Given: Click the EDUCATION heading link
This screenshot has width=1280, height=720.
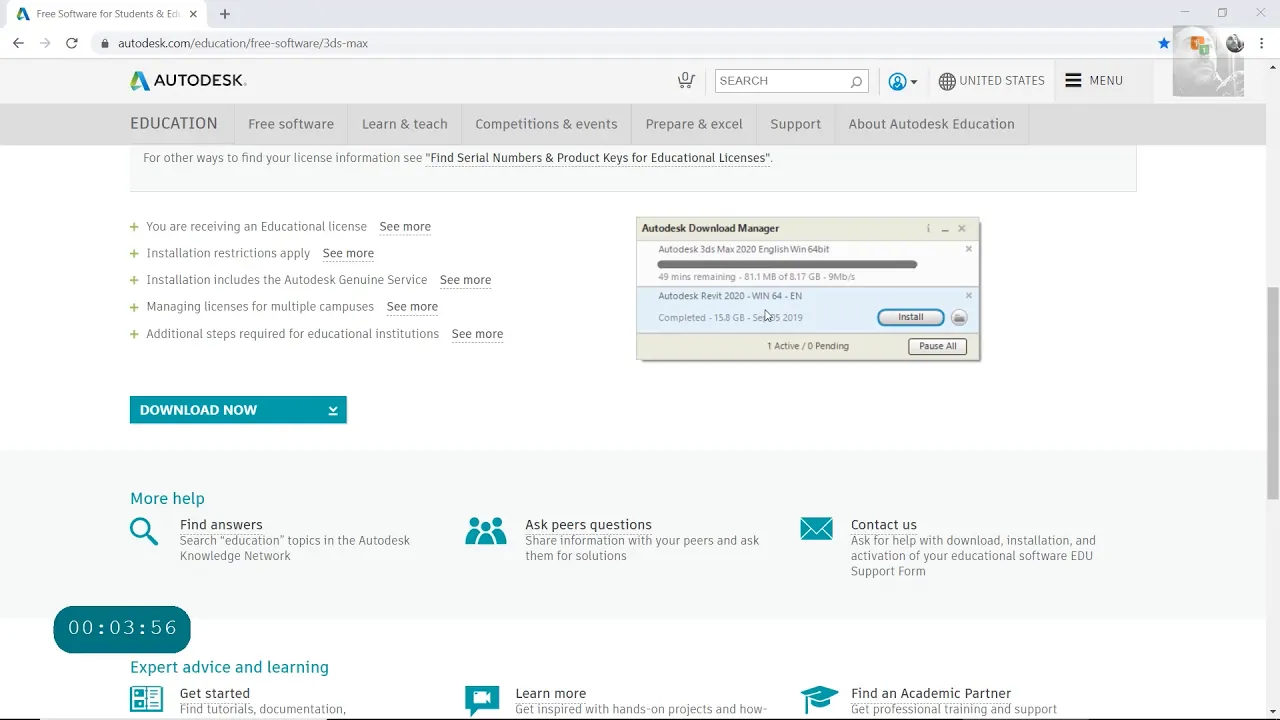Looking at the screenshot, I should point(174,124).
